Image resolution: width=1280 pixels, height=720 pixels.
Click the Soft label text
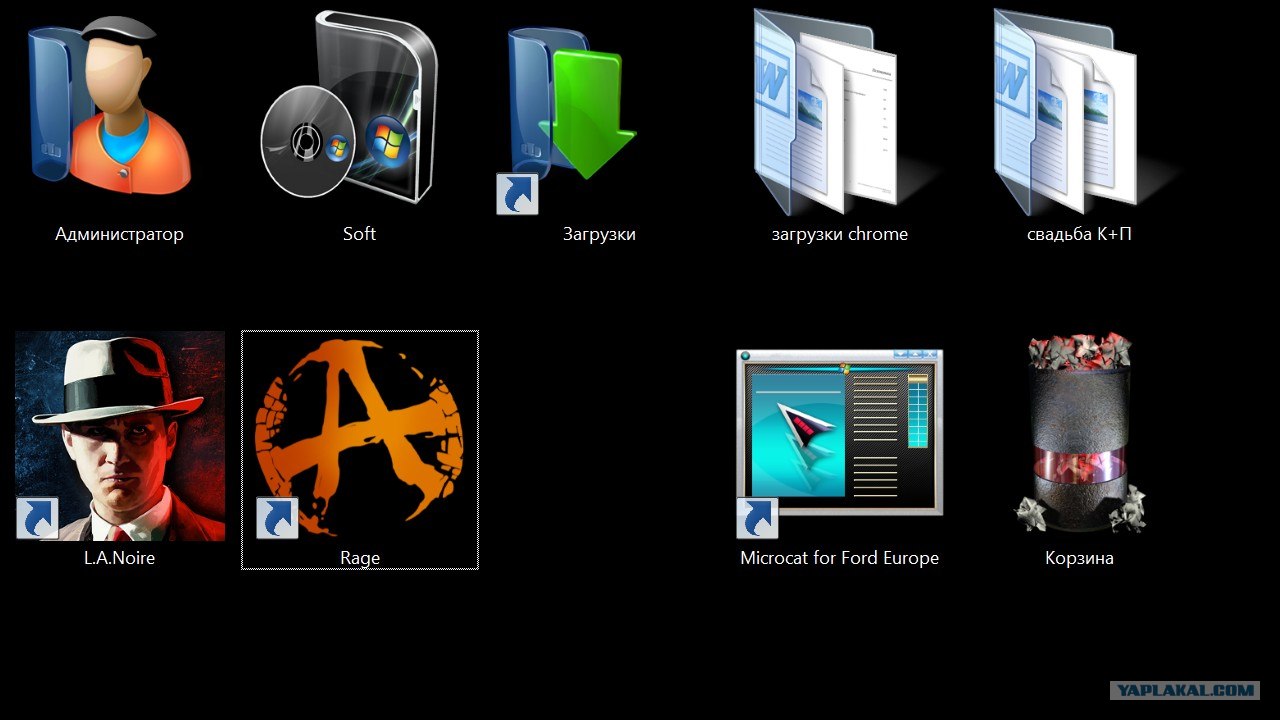pos(360,234)
